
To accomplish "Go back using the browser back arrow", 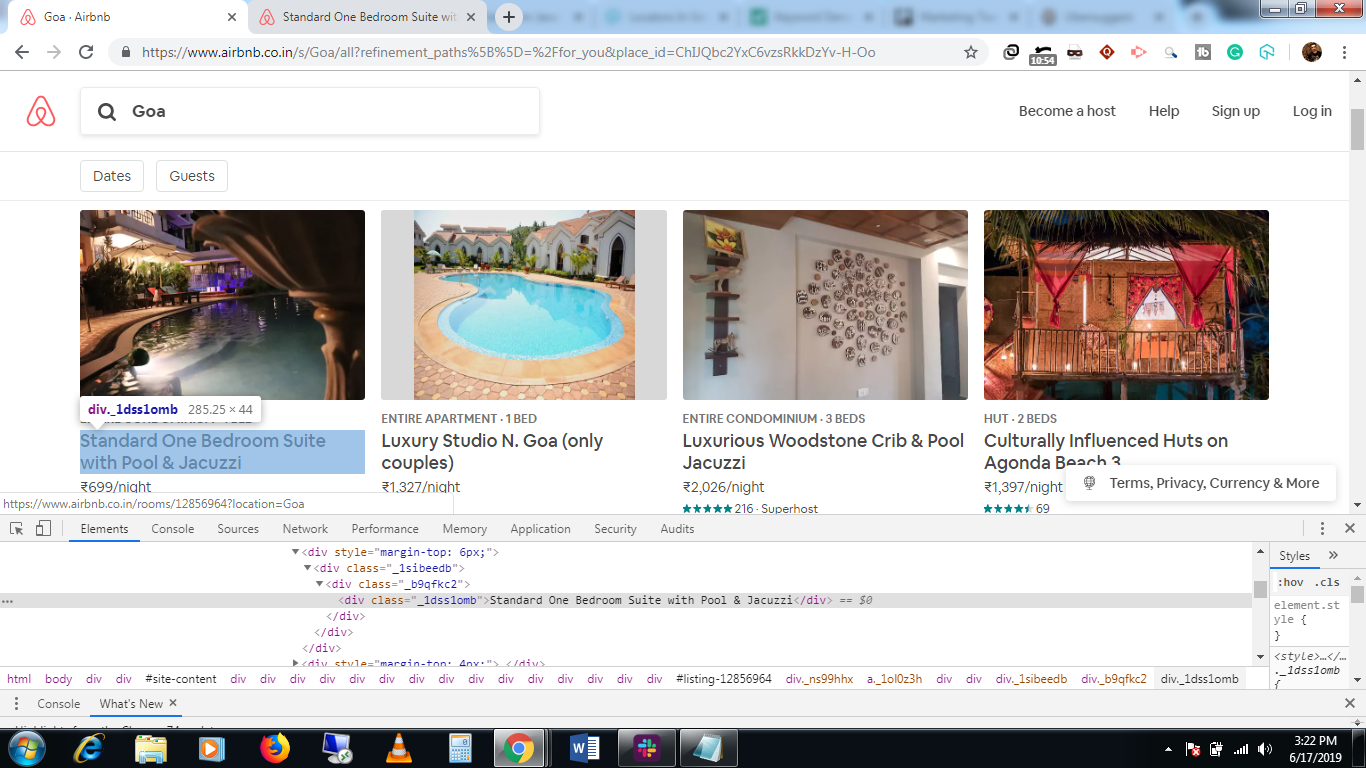I will point(21,52).
